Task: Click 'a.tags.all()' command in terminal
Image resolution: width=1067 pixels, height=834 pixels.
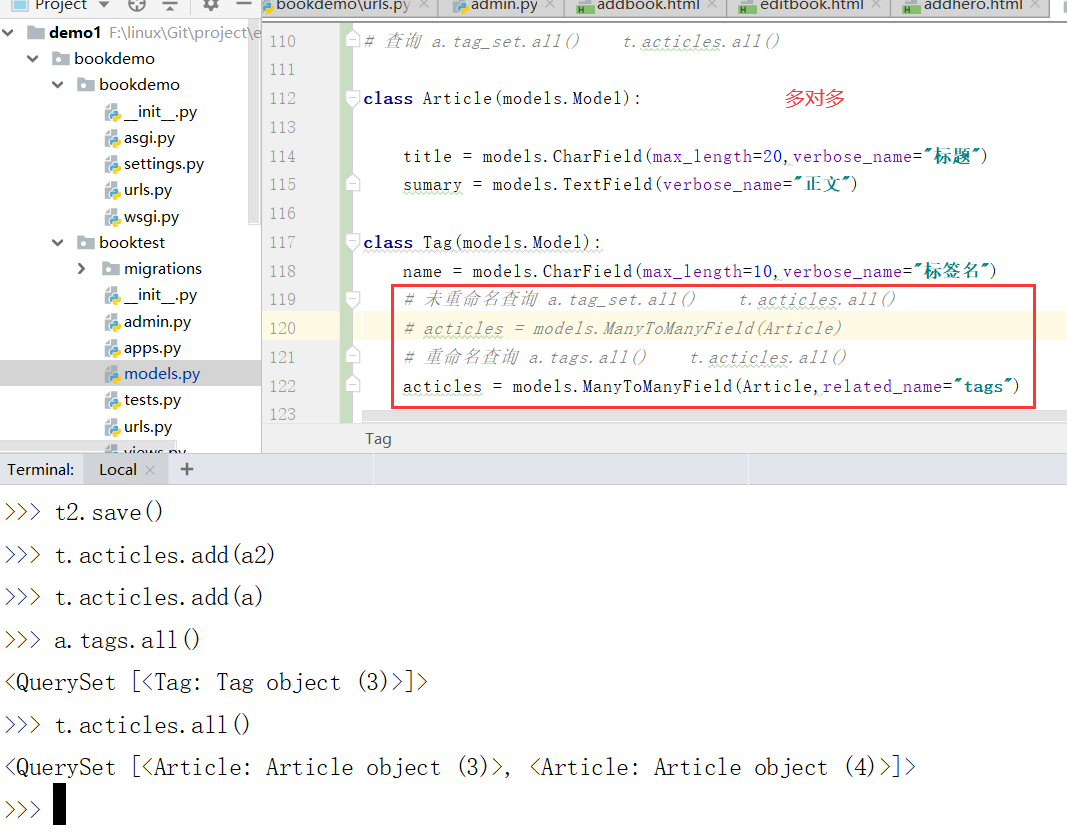Action: [127, 639]
